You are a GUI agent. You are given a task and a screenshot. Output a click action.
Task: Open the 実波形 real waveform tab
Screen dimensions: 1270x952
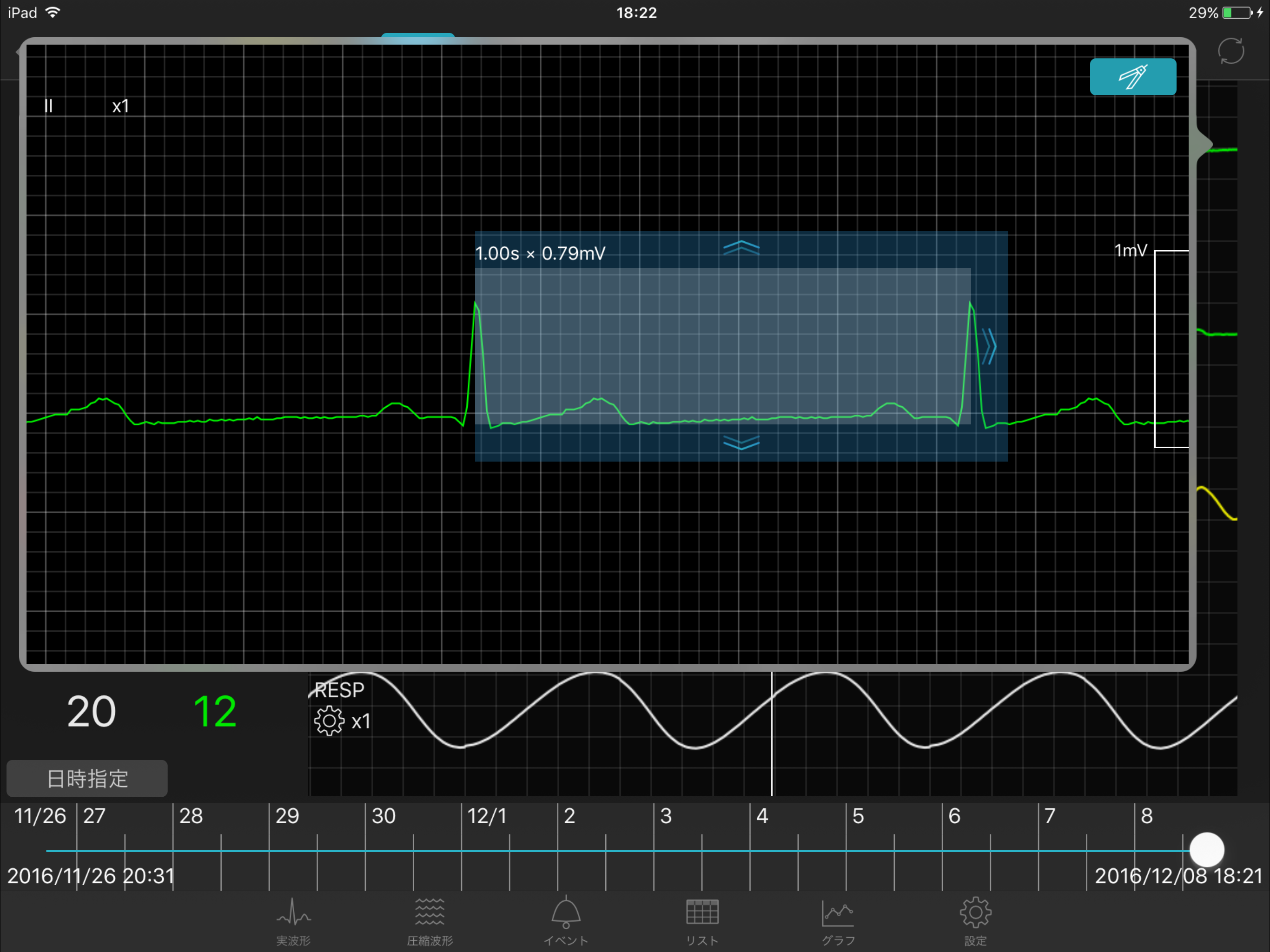293,922
